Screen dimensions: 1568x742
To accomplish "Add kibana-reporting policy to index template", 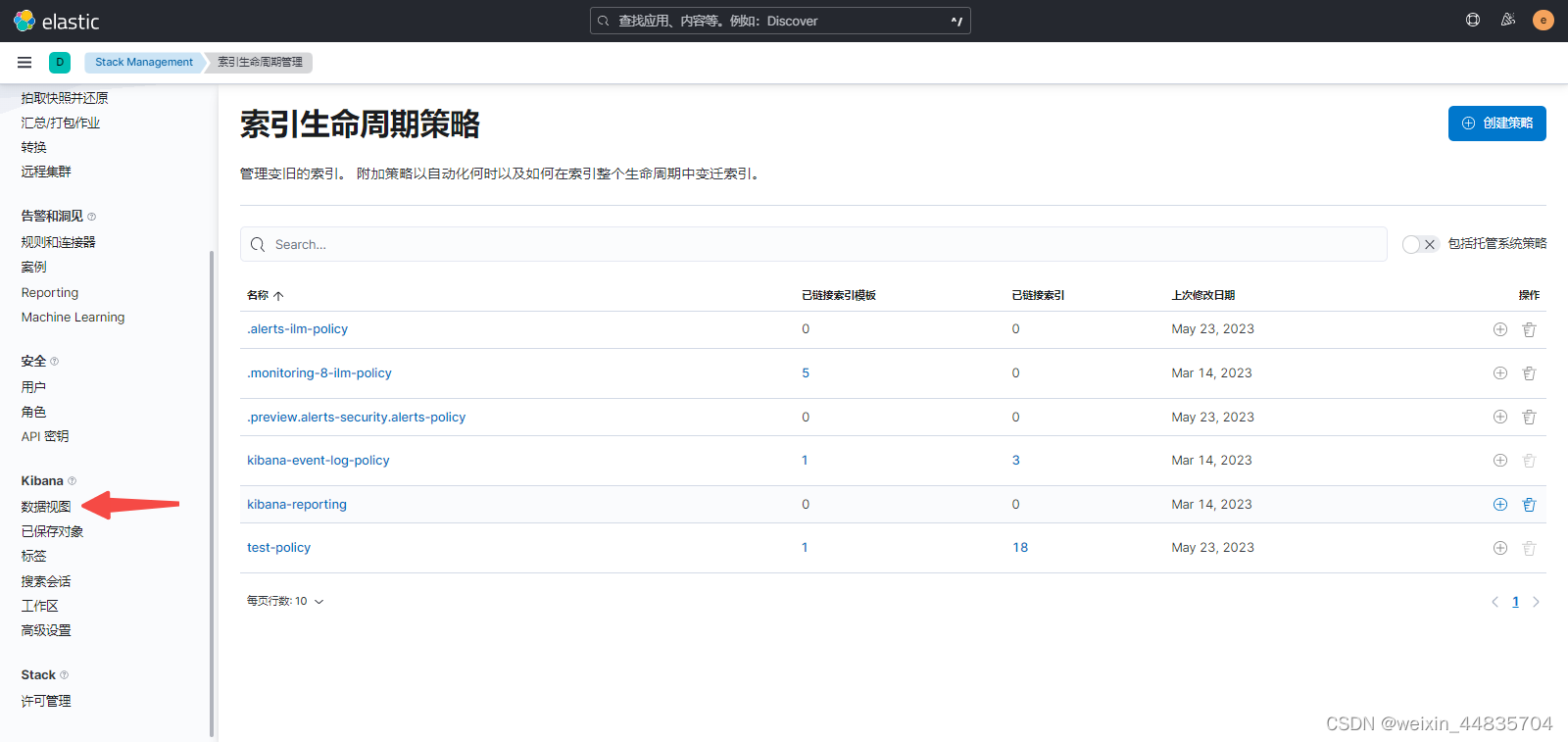I will [1500, 505].
